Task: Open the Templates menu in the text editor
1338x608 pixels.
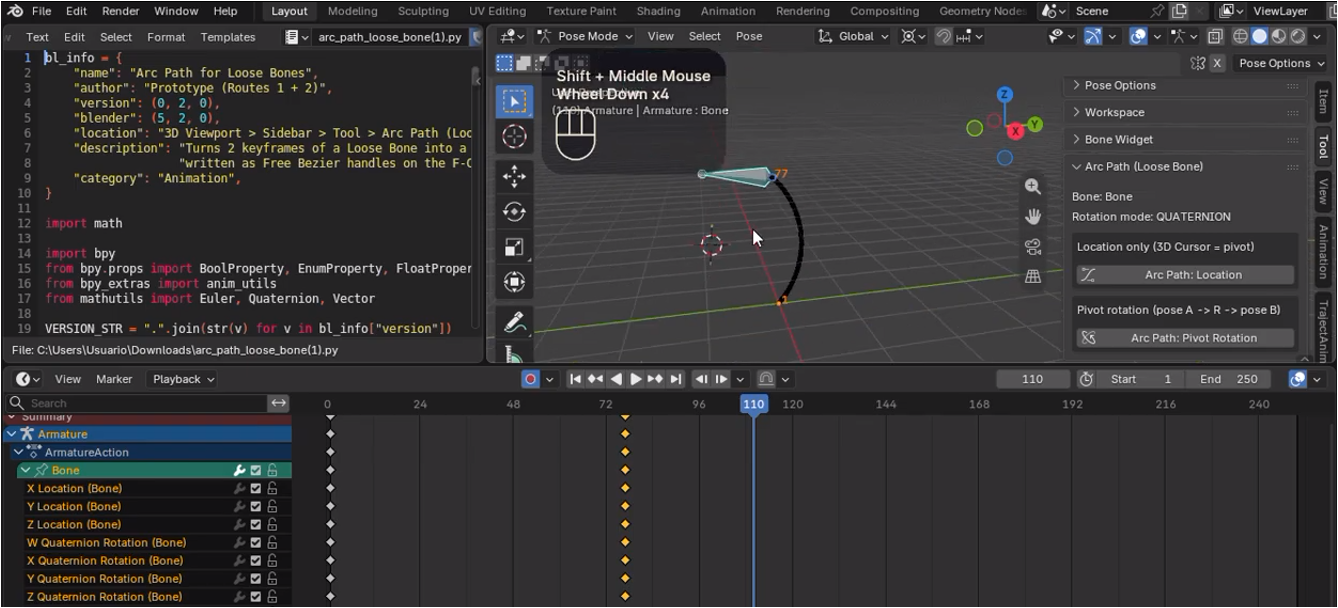Action: tap(228, 37)
